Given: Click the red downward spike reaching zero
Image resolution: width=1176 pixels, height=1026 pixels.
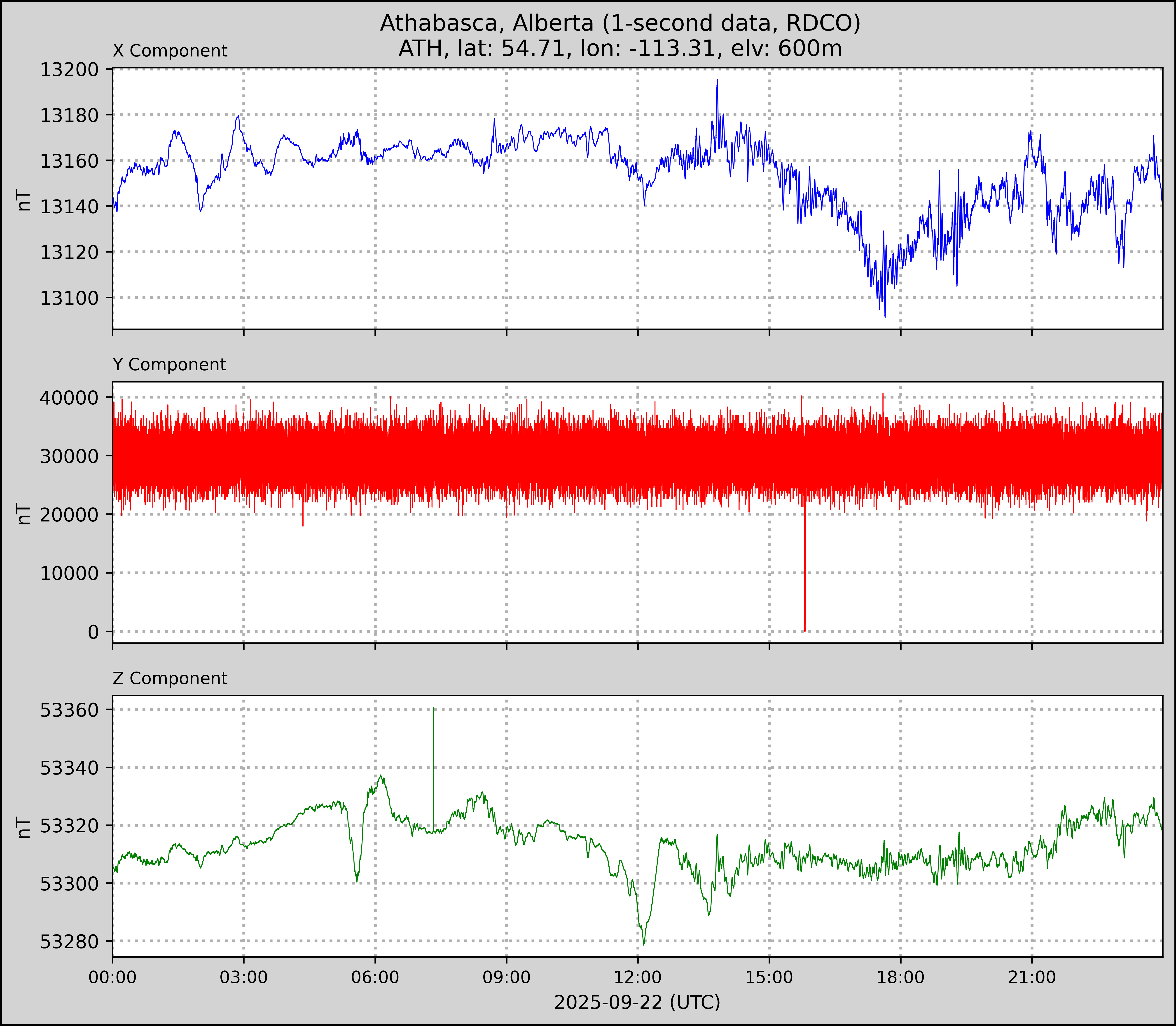Looking at the screenshot, I should click(x=805, y=573).
